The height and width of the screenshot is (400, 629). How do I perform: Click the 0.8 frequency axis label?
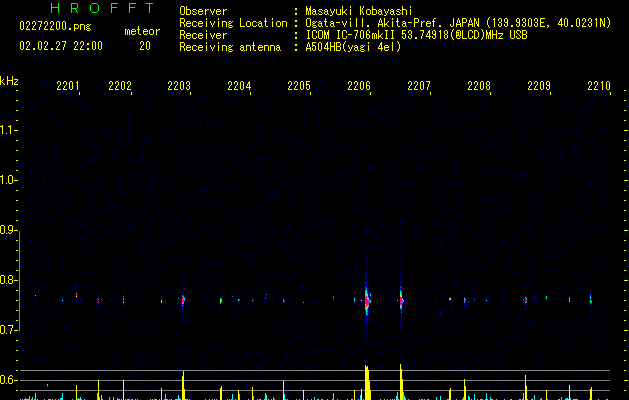coord(8,280)
